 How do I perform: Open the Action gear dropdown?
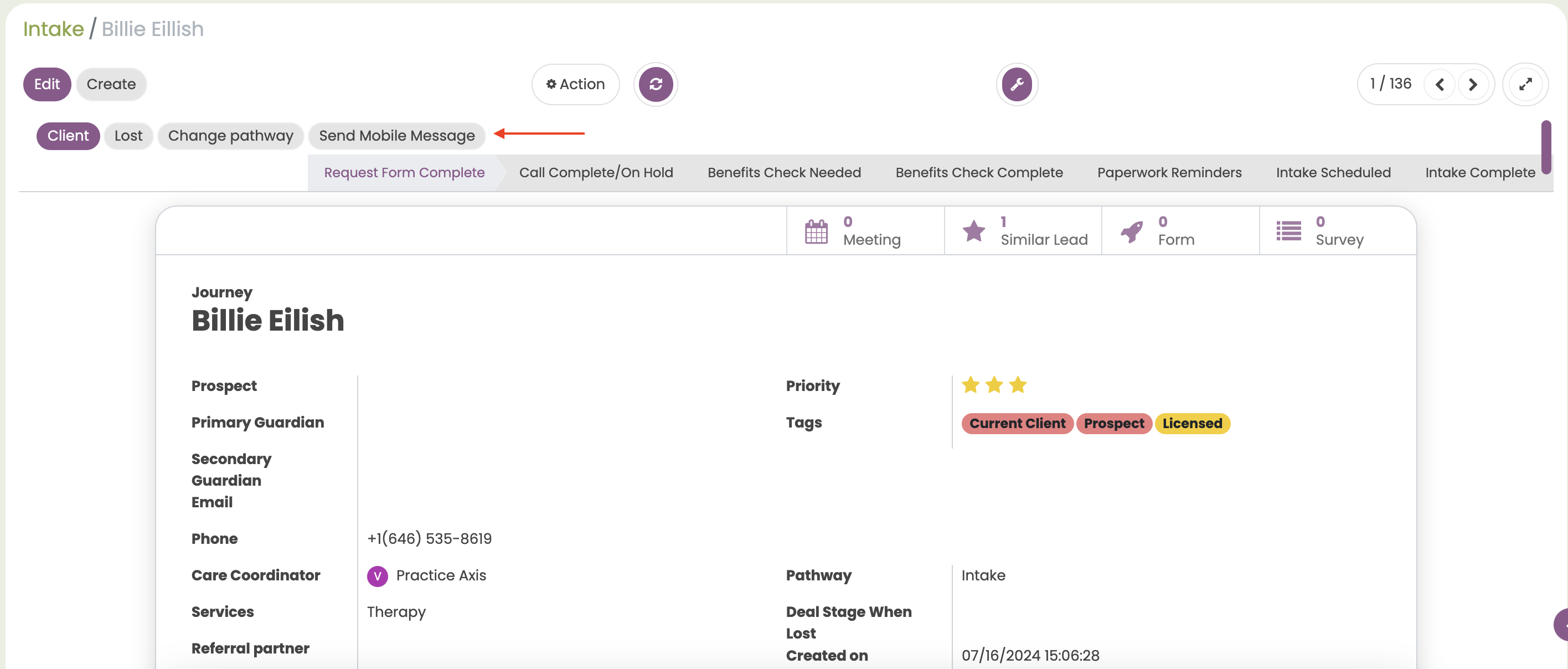[x=576, y=84]
